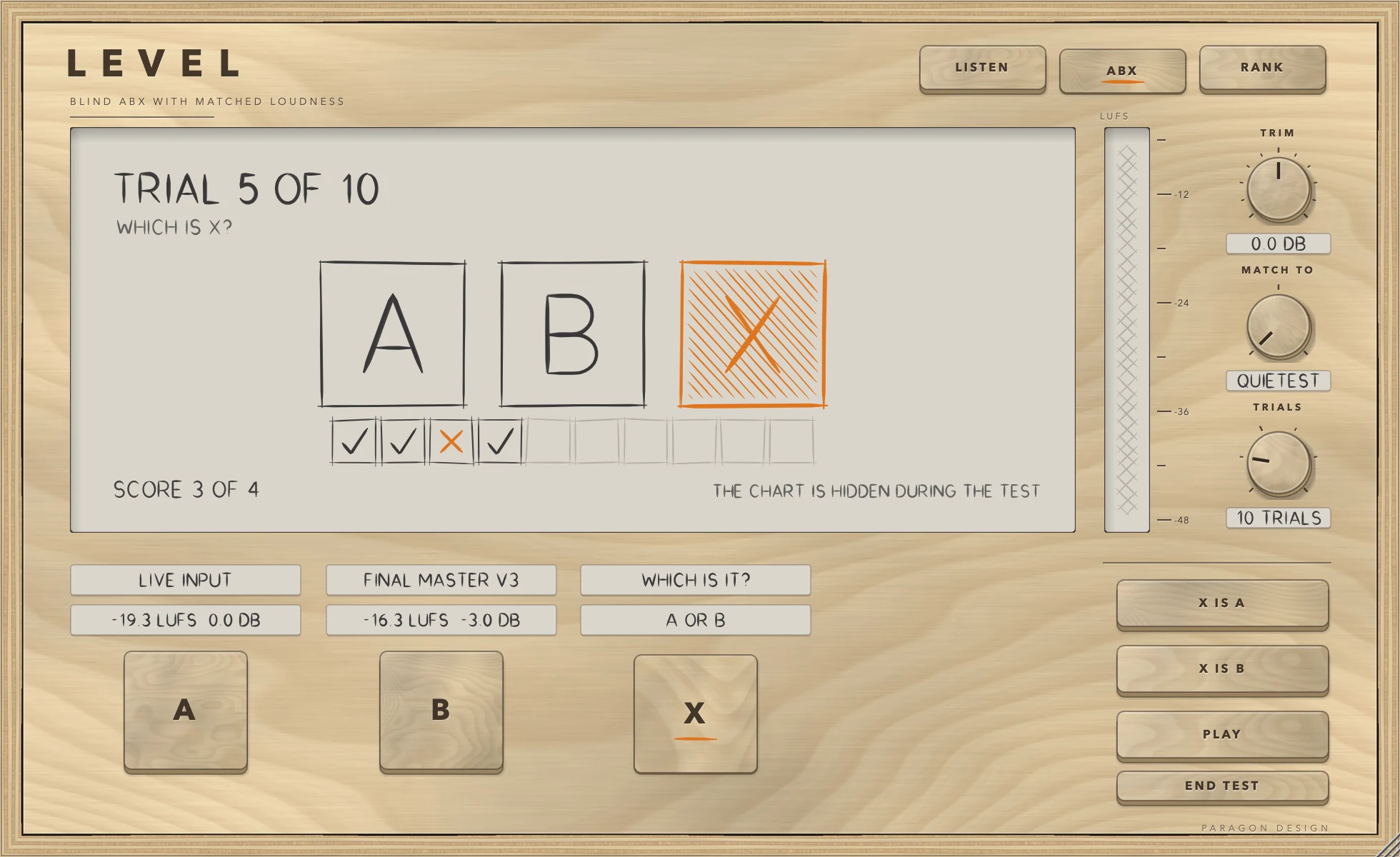Click the TRIM knob

(1278, 188)
